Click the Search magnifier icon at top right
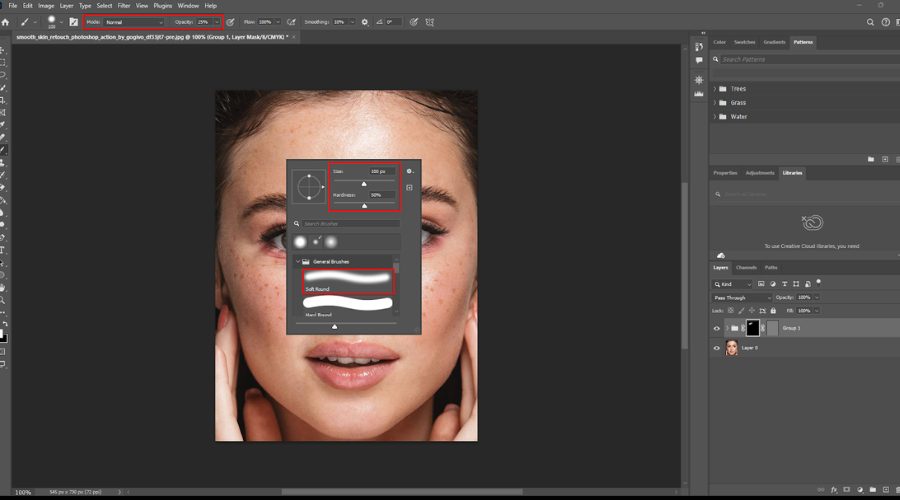The height and width of the screenshot is (500, 900). tap(870, 22)
